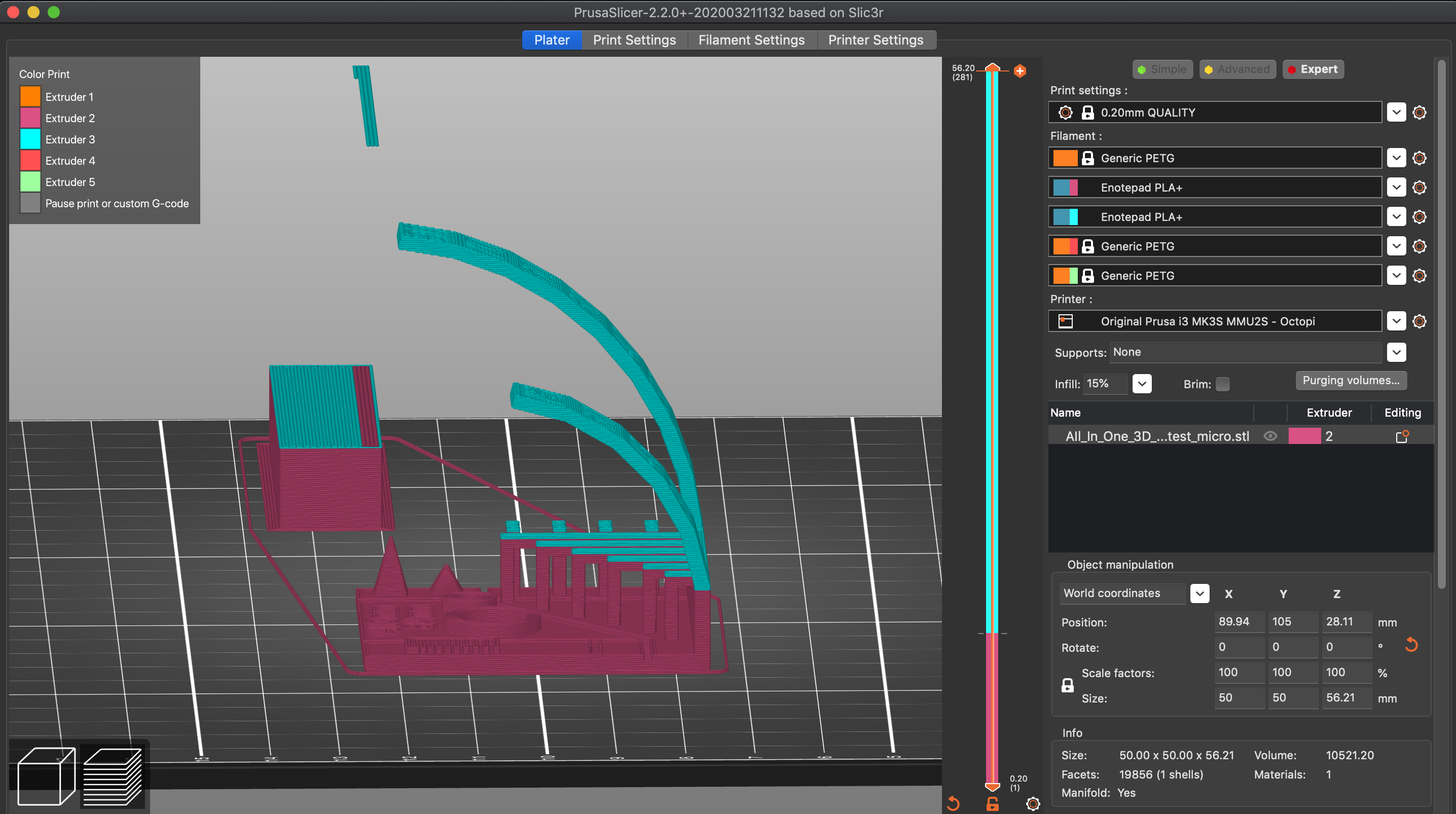Switch to the Filament Settings tab
Screen dimensions: 1456x814
pyautogui.click(x=751, y=40)
